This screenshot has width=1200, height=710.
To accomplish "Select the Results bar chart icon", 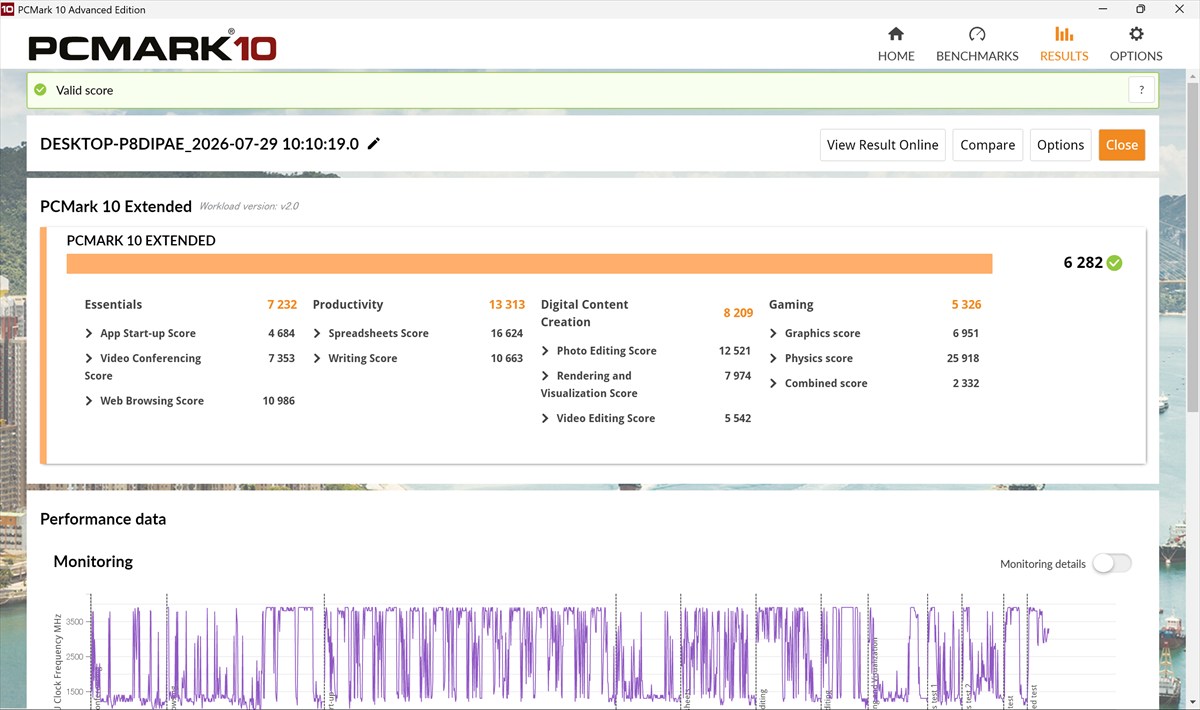I will (1064, 34).
